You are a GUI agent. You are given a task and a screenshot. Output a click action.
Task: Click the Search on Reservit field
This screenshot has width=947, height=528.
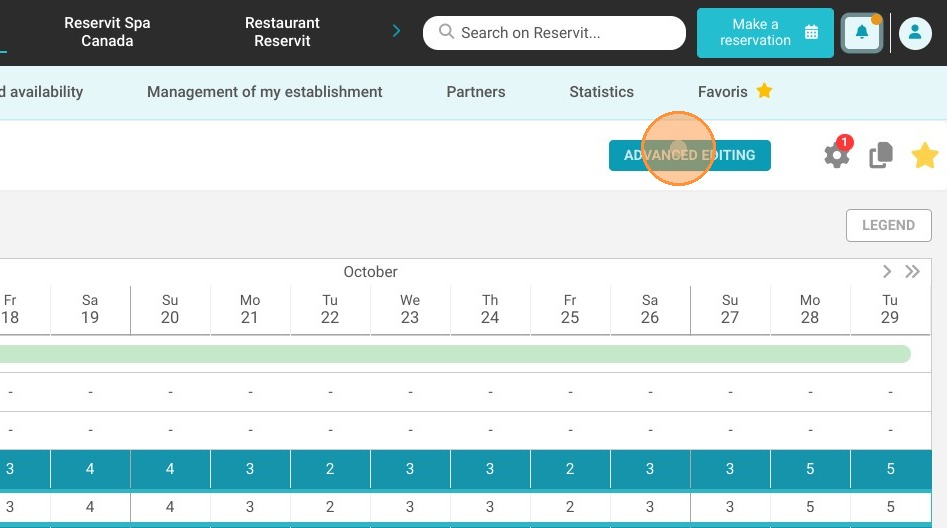coord(554,33)
